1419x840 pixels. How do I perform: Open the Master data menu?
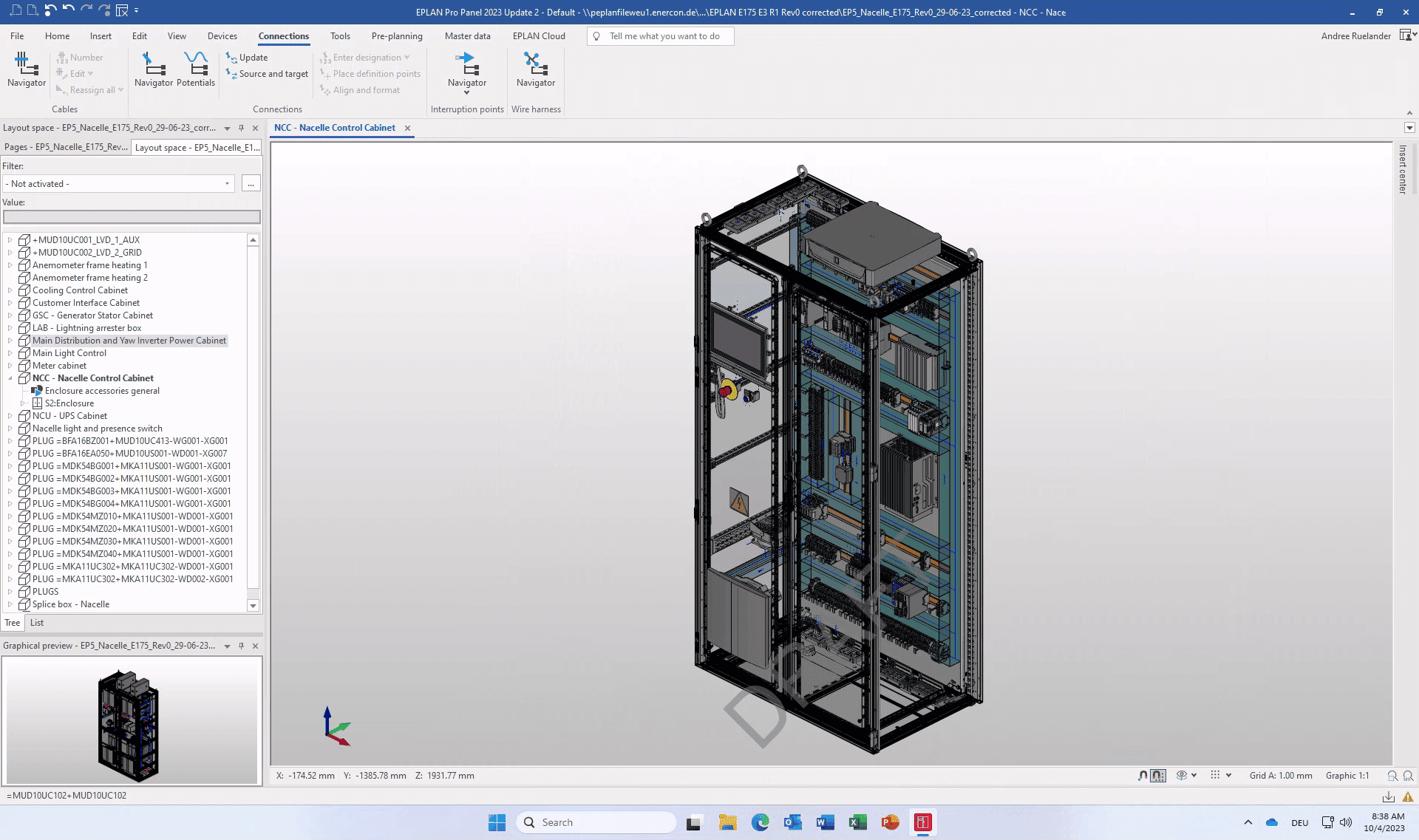[x=467, y=35]
